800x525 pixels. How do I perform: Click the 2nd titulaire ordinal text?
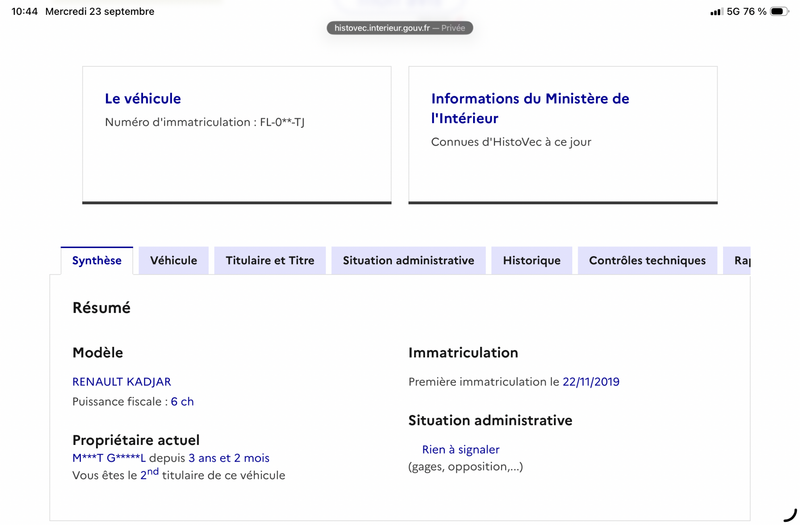click(149, 474)
